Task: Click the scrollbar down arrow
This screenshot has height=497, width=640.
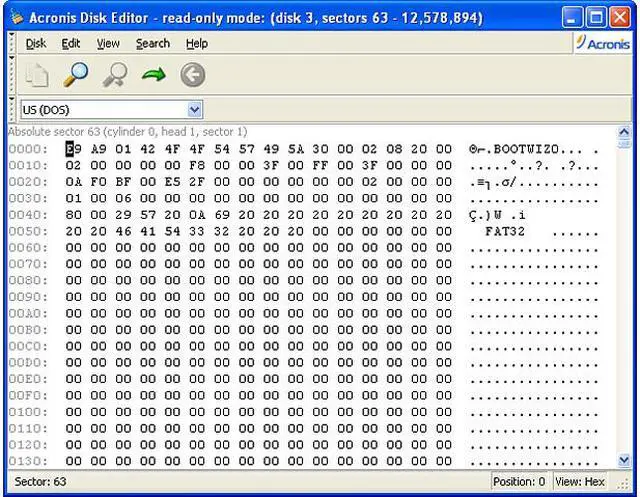Action: pos(625,460)
